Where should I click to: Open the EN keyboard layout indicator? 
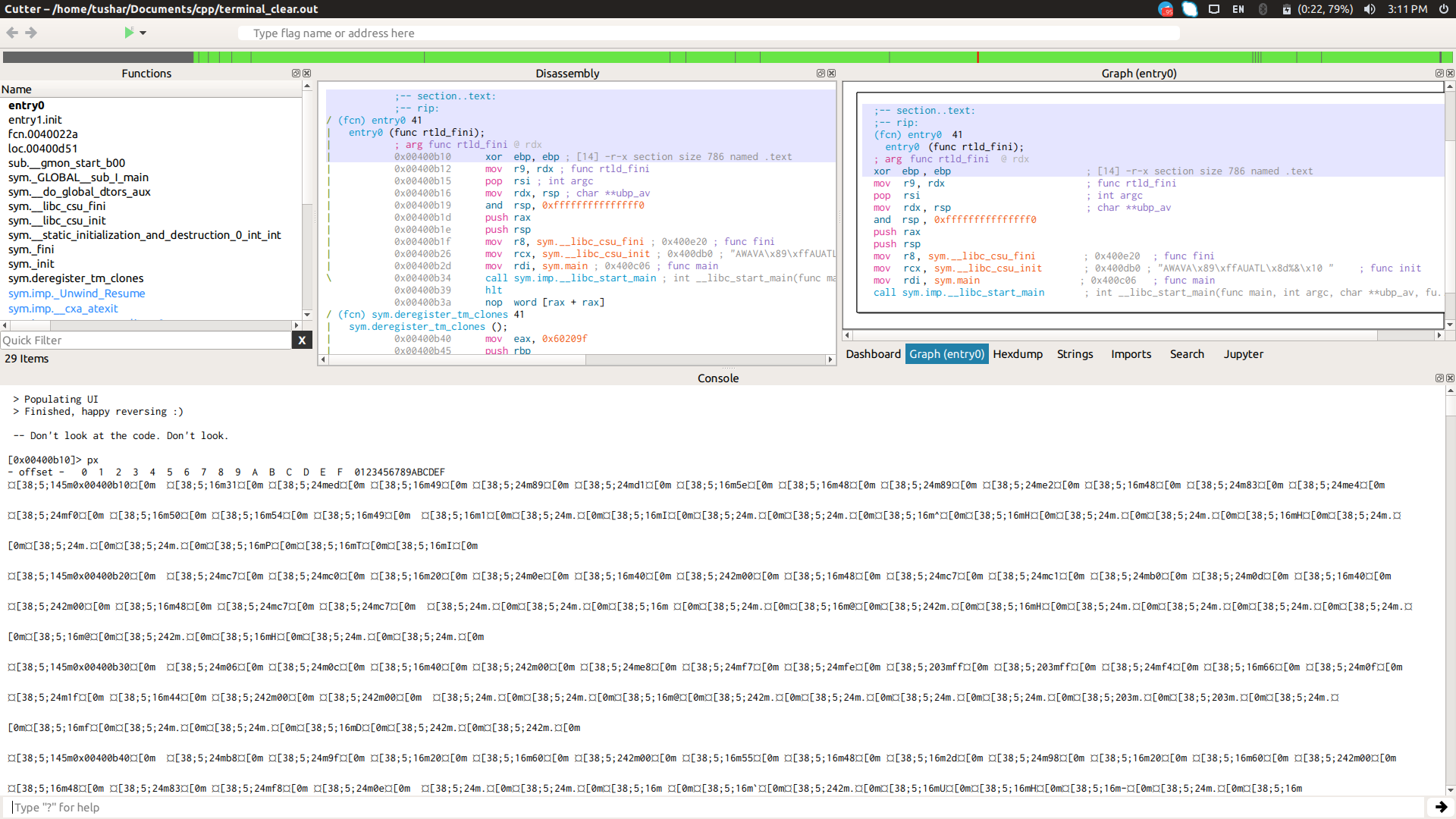click(x=1238, y=9)
